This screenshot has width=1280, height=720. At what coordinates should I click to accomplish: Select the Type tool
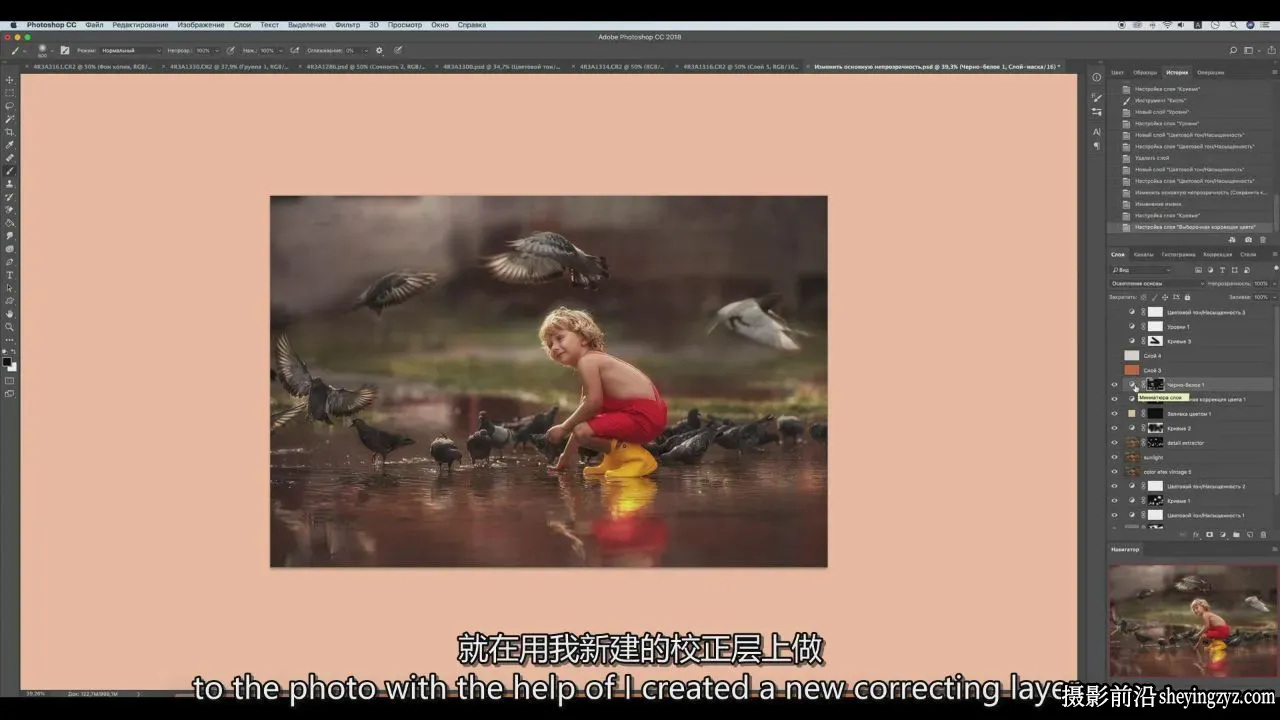pyautogui.click(x=10, y=275)
